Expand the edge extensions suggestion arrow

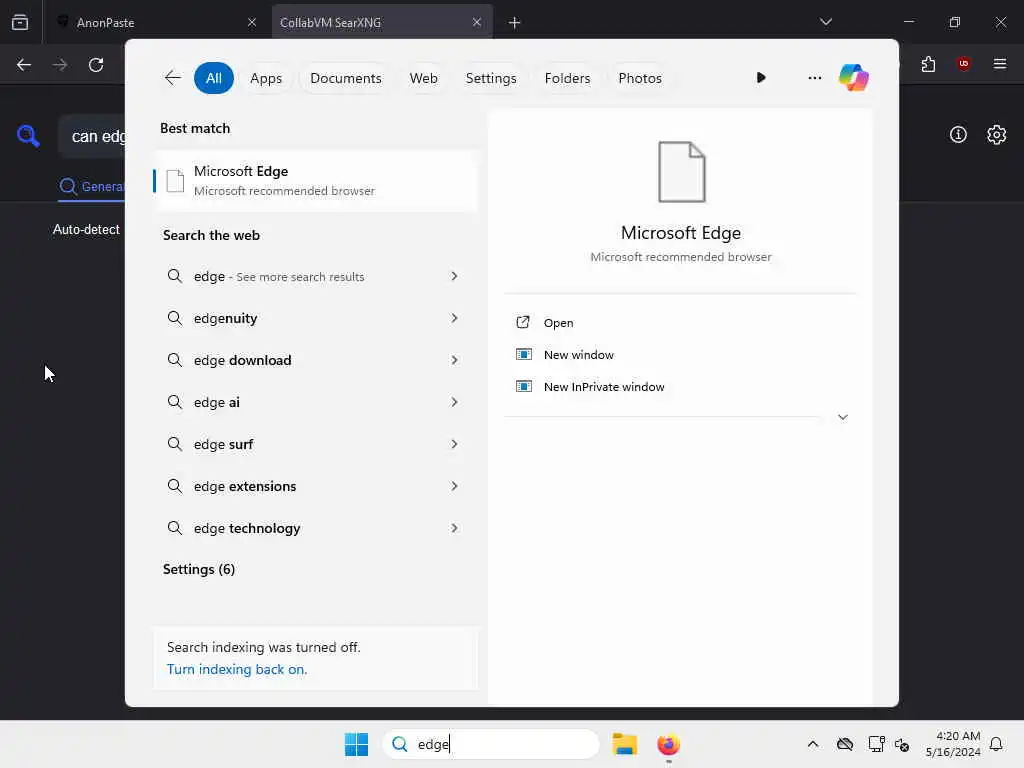(454, 486)
